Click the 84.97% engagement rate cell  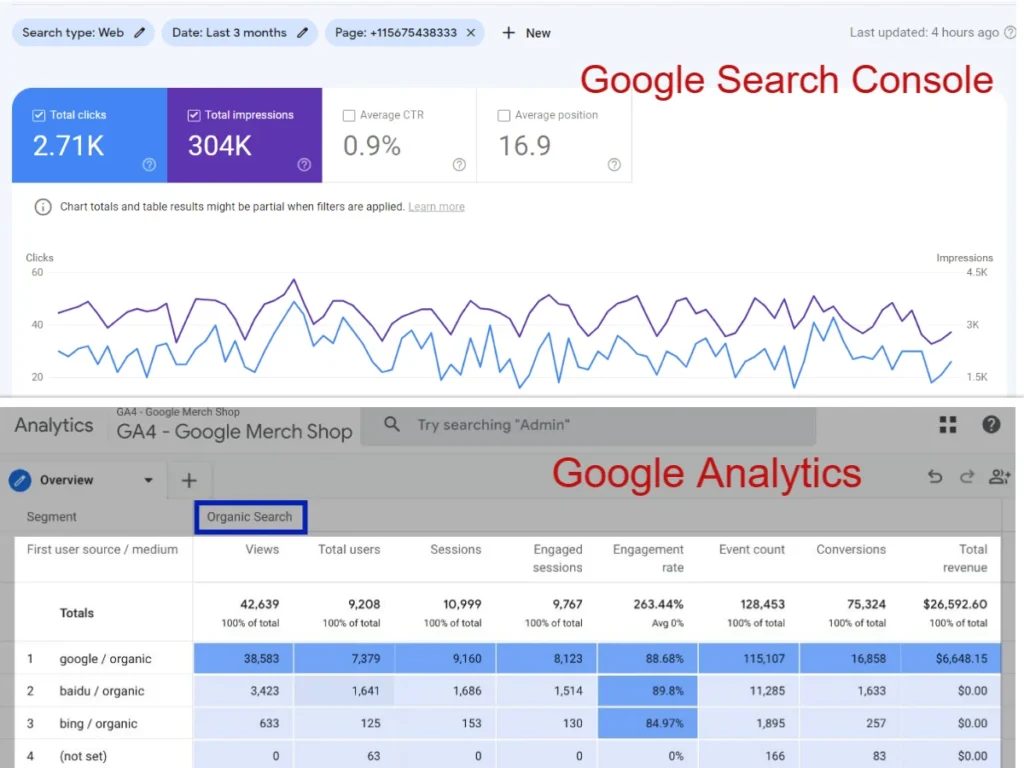648,723
